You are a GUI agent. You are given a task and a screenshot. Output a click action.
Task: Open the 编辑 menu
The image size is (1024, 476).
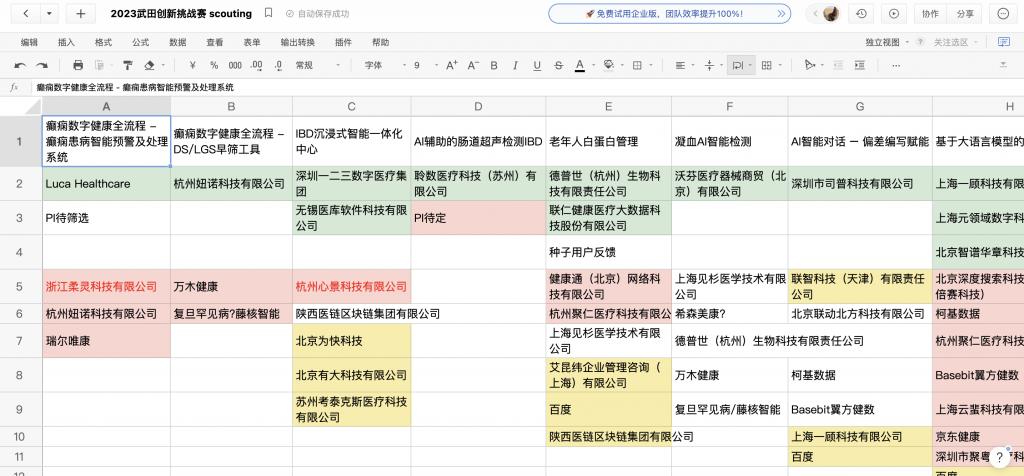29,42
